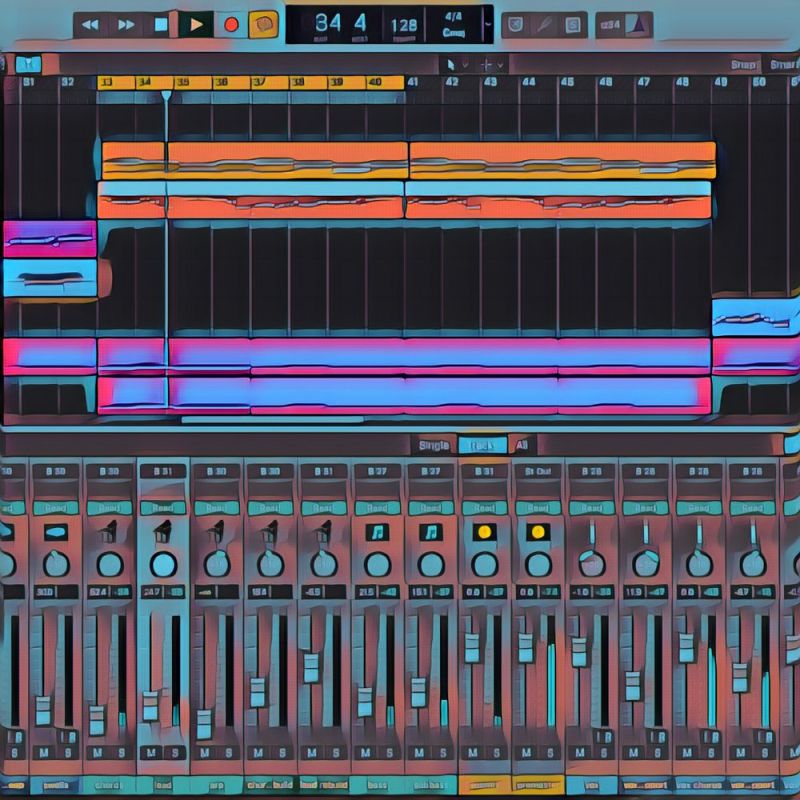
Task: Click the bar position value 34
Action: (328, 23)
